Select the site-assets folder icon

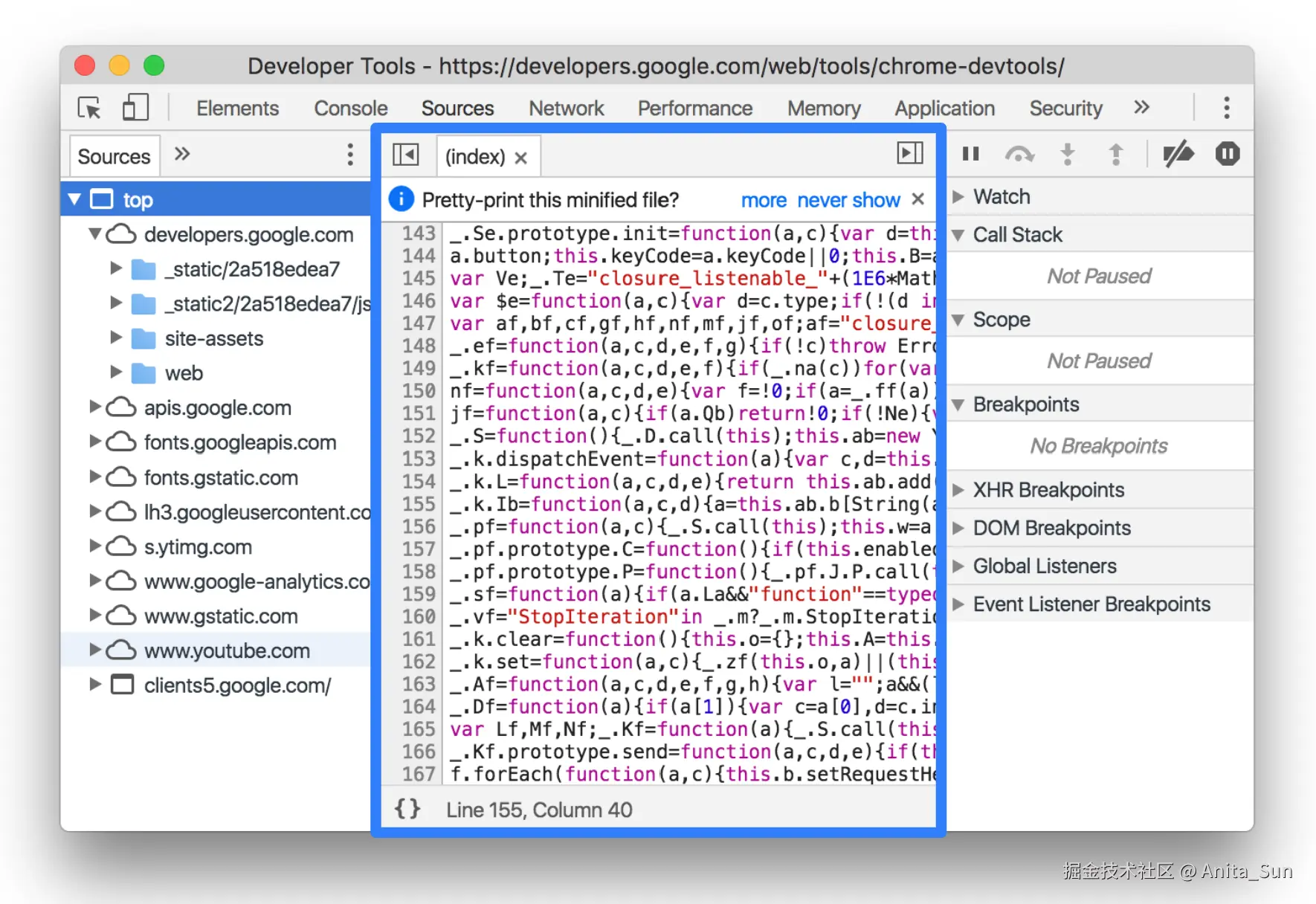tap(143, 338)
